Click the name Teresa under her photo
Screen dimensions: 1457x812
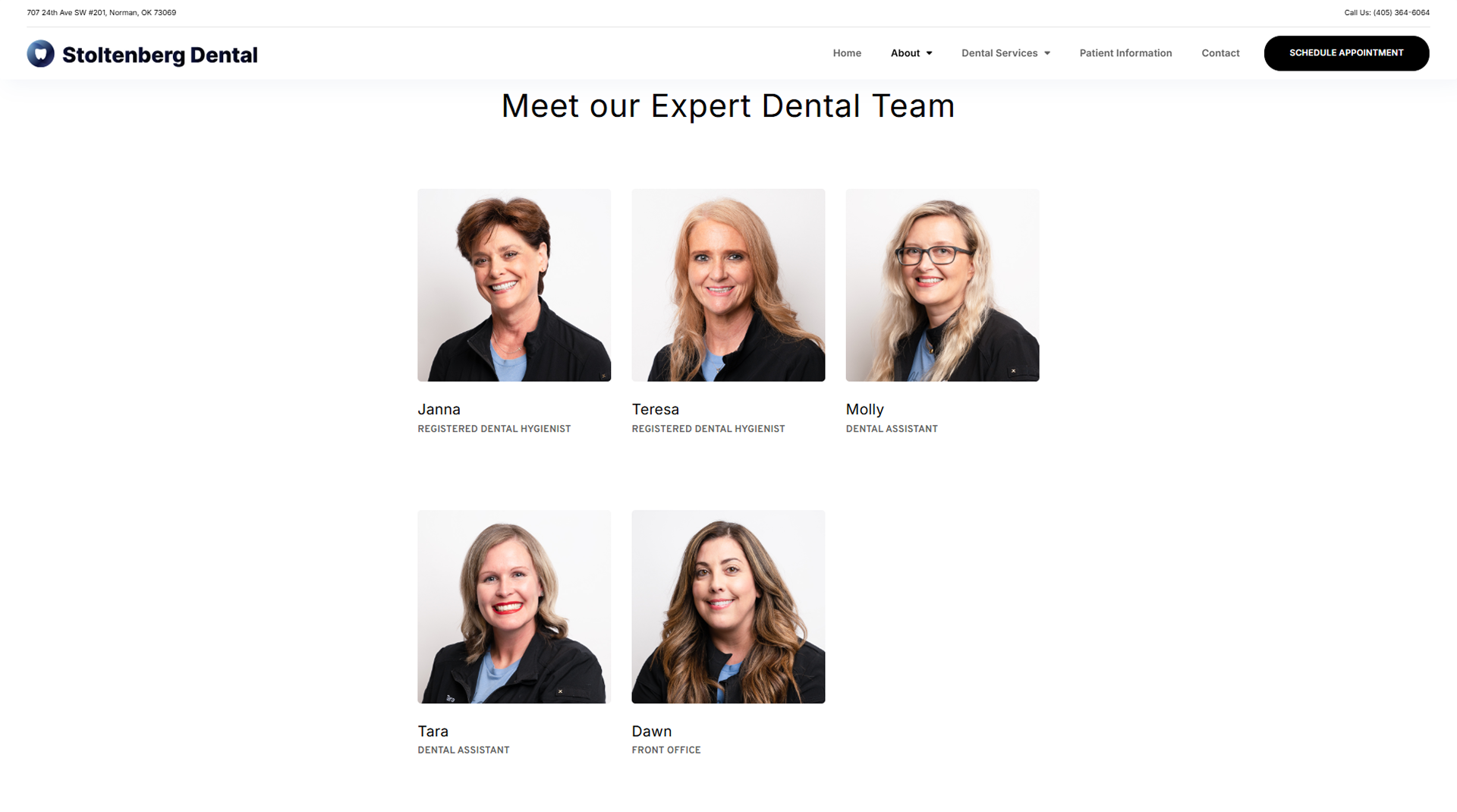[655, 409]
